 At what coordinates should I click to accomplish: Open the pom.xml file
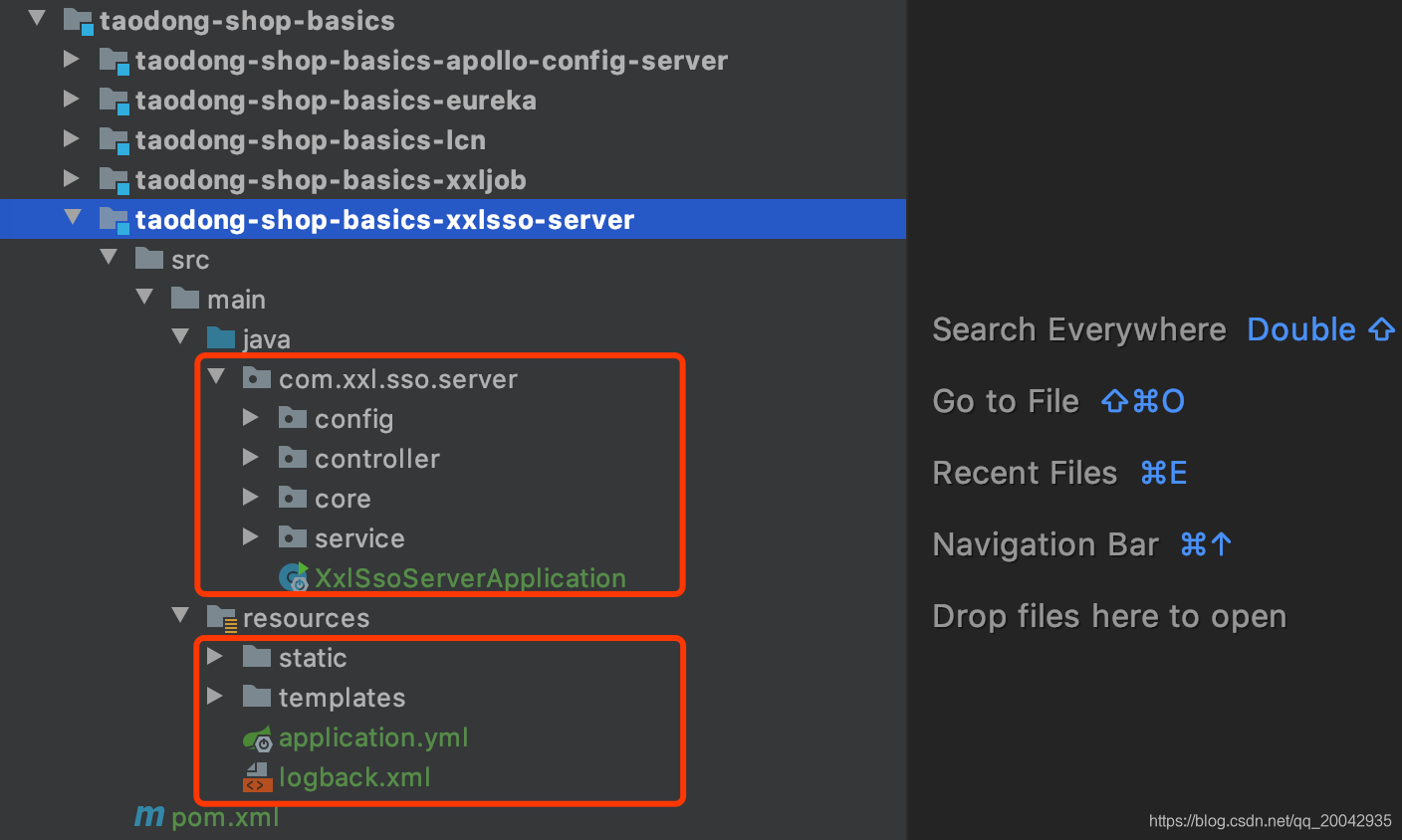pyautogui.click(x=225, y=817)
